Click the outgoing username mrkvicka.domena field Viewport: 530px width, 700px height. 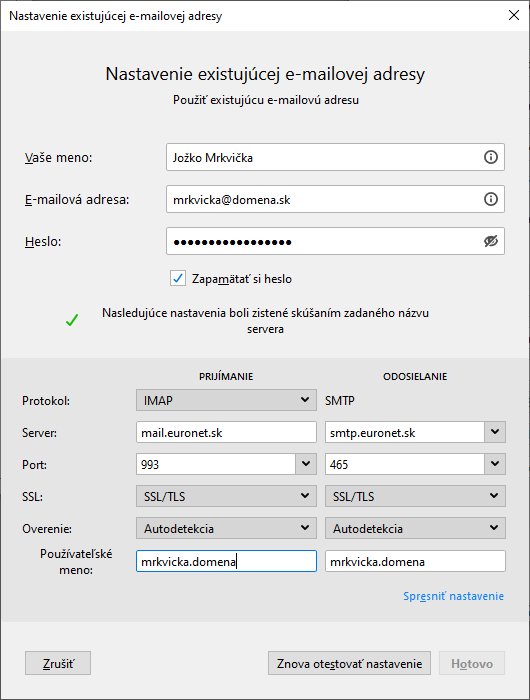click(x=415, y=561)
